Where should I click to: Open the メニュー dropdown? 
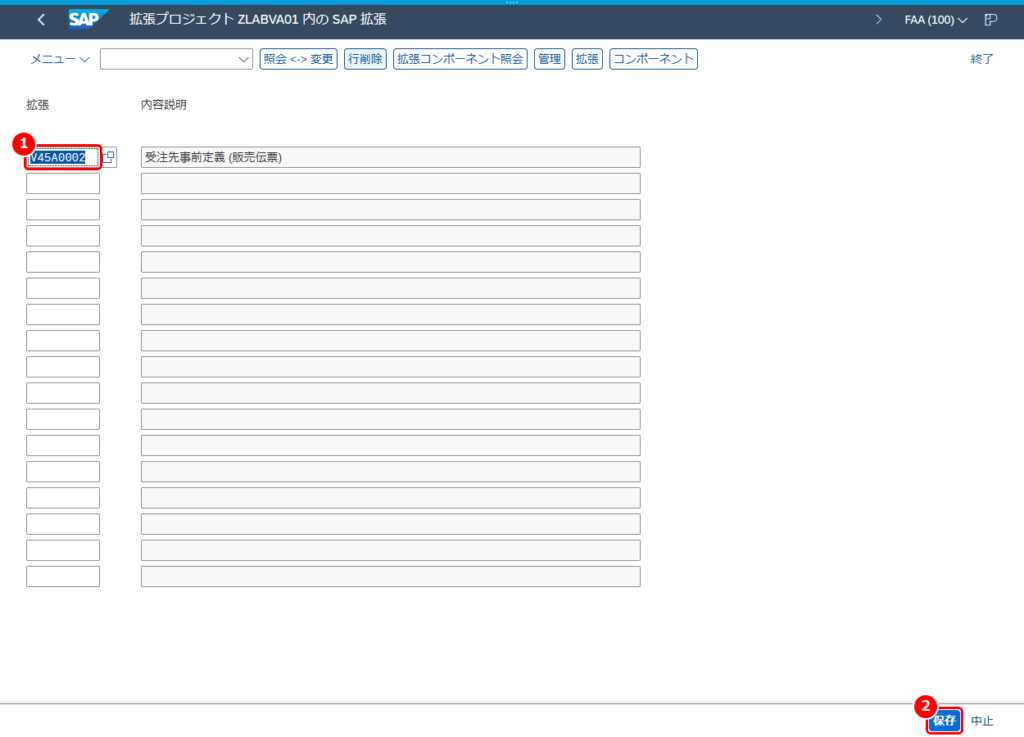[59, 59]
